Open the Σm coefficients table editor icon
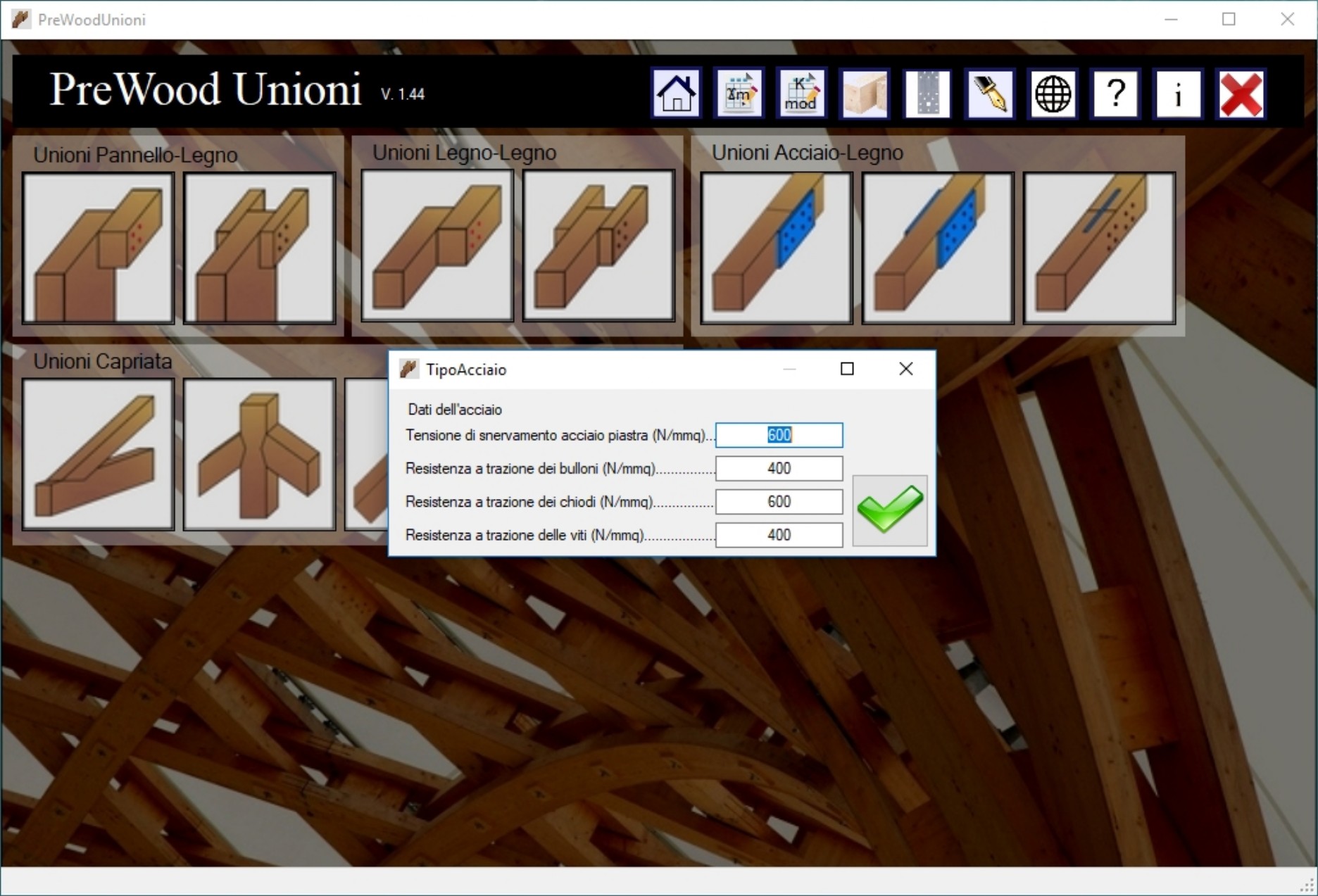 (x=739, y=93)
